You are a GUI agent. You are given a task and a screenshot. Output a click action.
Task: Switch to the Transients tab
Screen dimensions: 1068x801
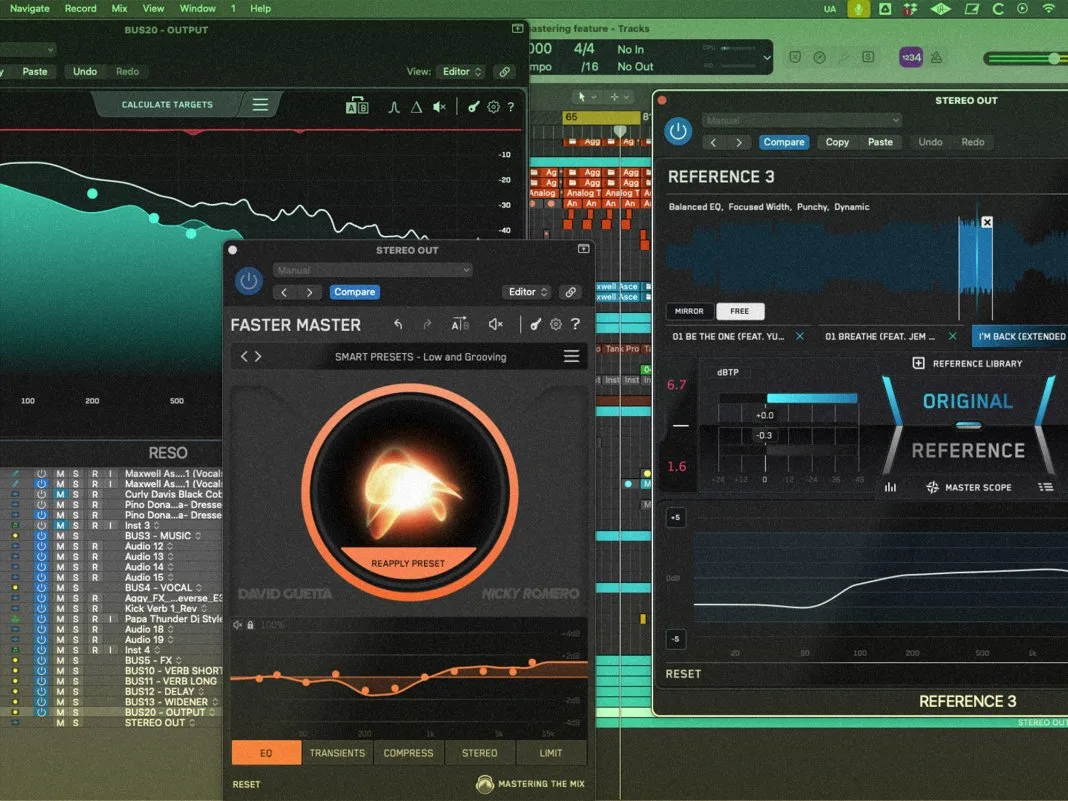point(337,753)
